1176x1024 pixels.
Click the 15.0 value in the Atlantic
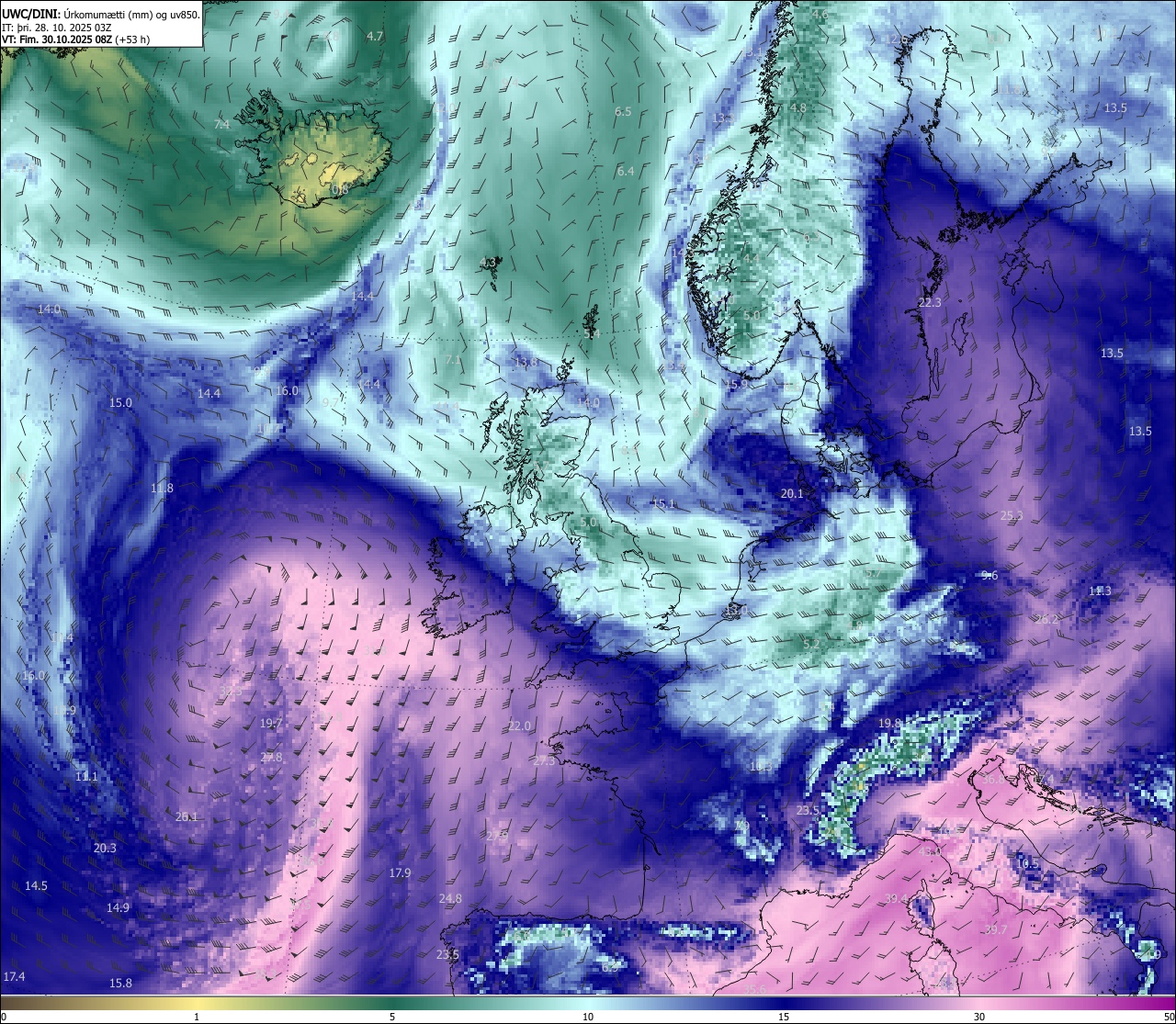pyautogui.click(x=121, y=403)
